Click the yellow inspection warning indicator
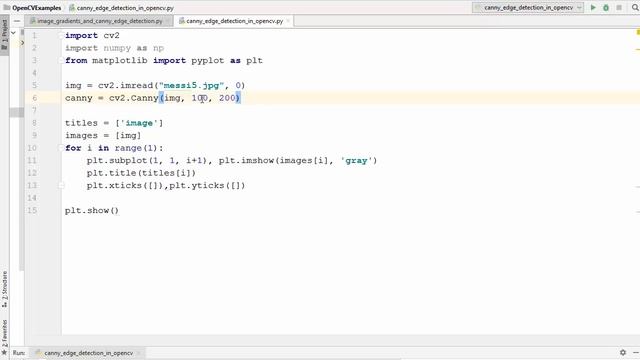Image resolution: width=640 pixels, height=360 pixels. pyautogui.click(x=638, y=32)
